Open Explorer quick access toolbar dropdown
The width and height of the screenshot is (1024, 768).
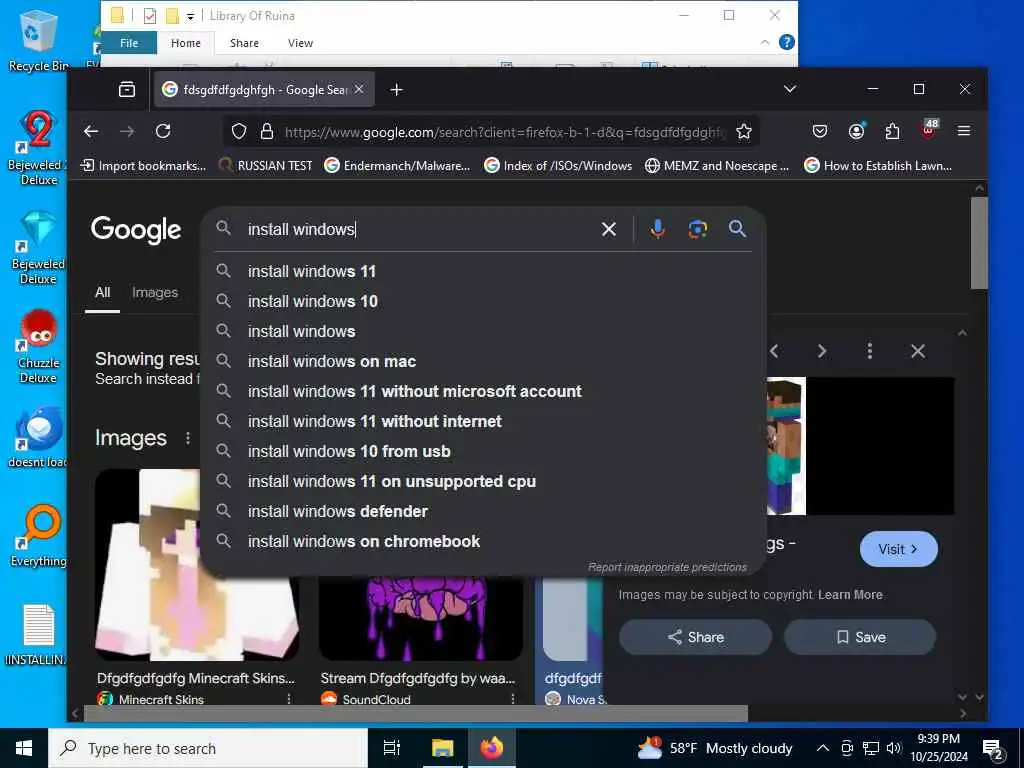[190, 16]
